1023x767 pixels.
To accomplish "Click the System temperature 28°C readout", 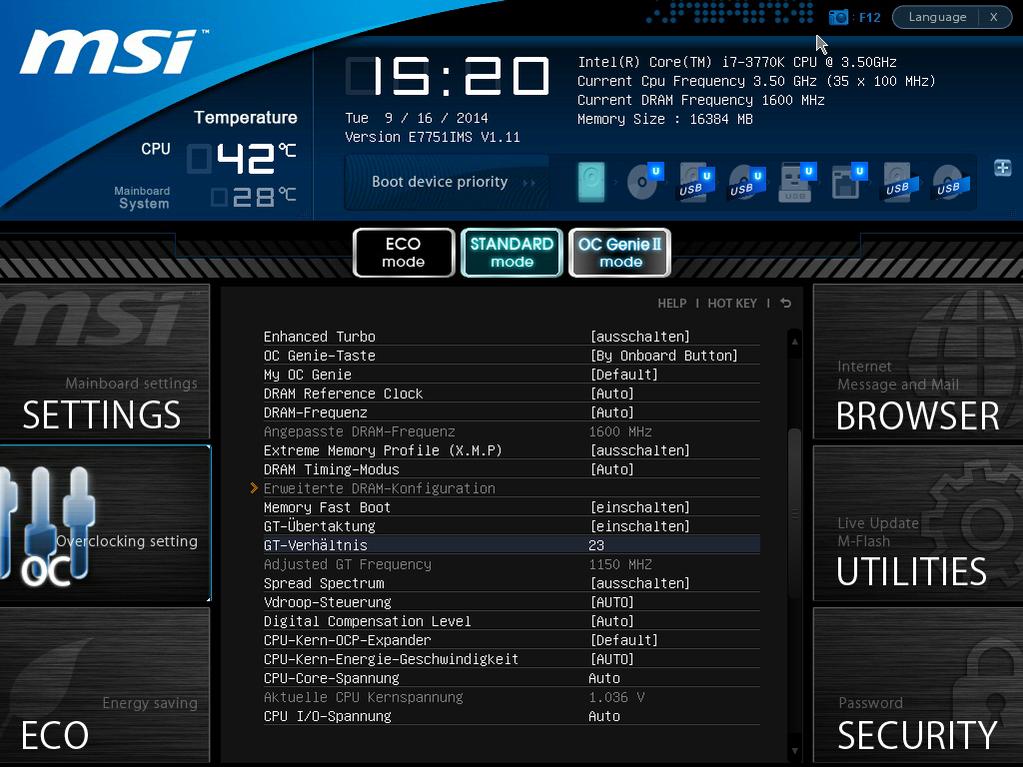I will tap(253, 196).
